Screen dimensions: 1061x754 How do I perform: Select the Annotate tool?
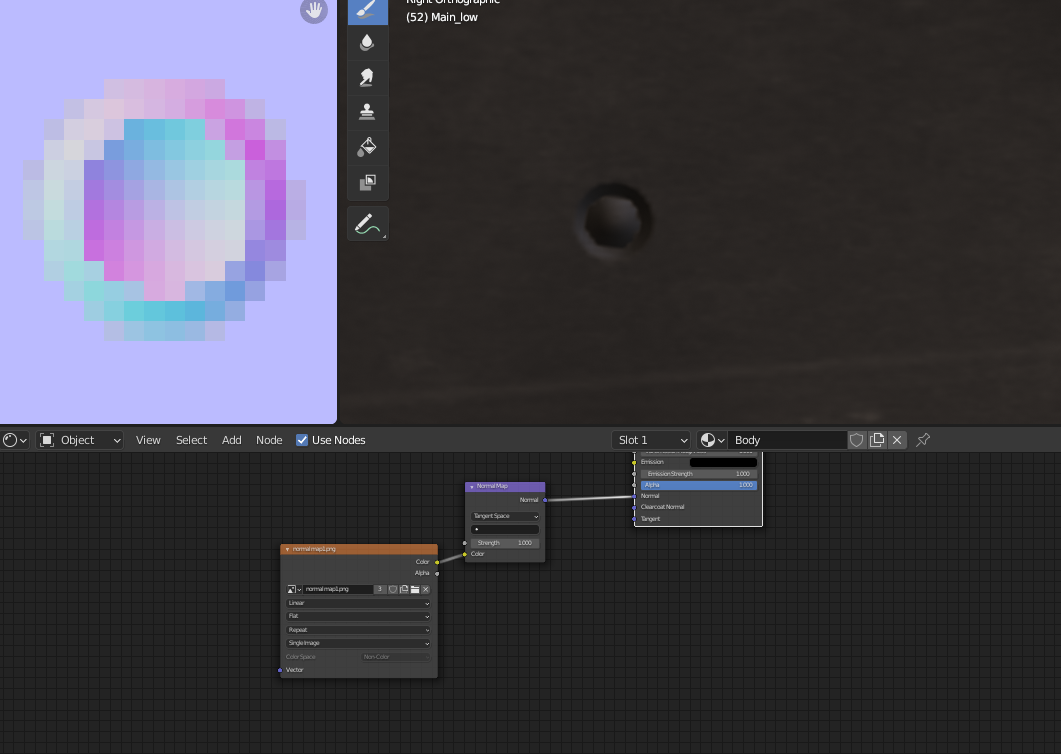367,222
